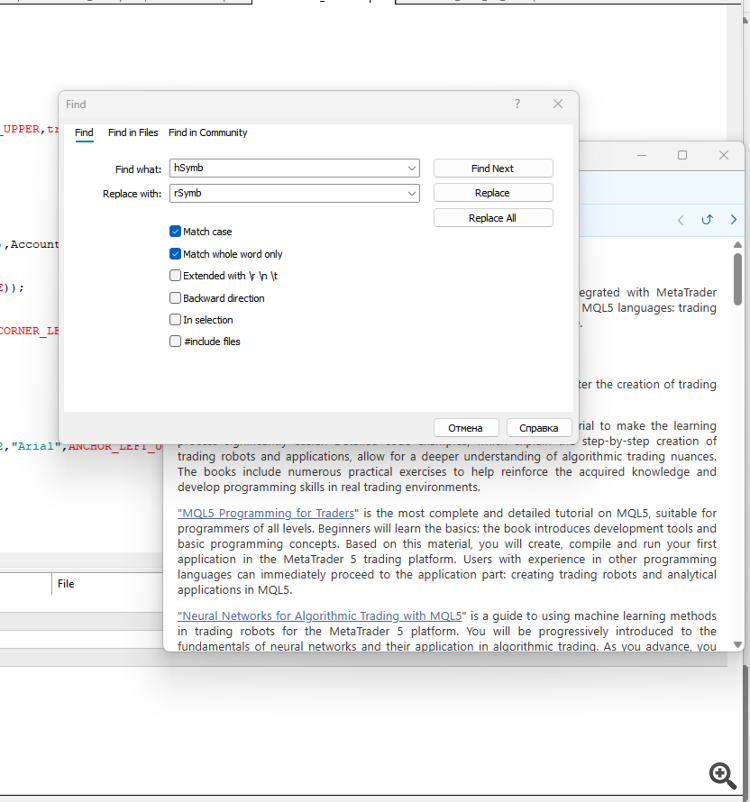This screenshot has width=750, height=802.
Task: Click the "Arial" string in code editor
Action: (36, 446)
